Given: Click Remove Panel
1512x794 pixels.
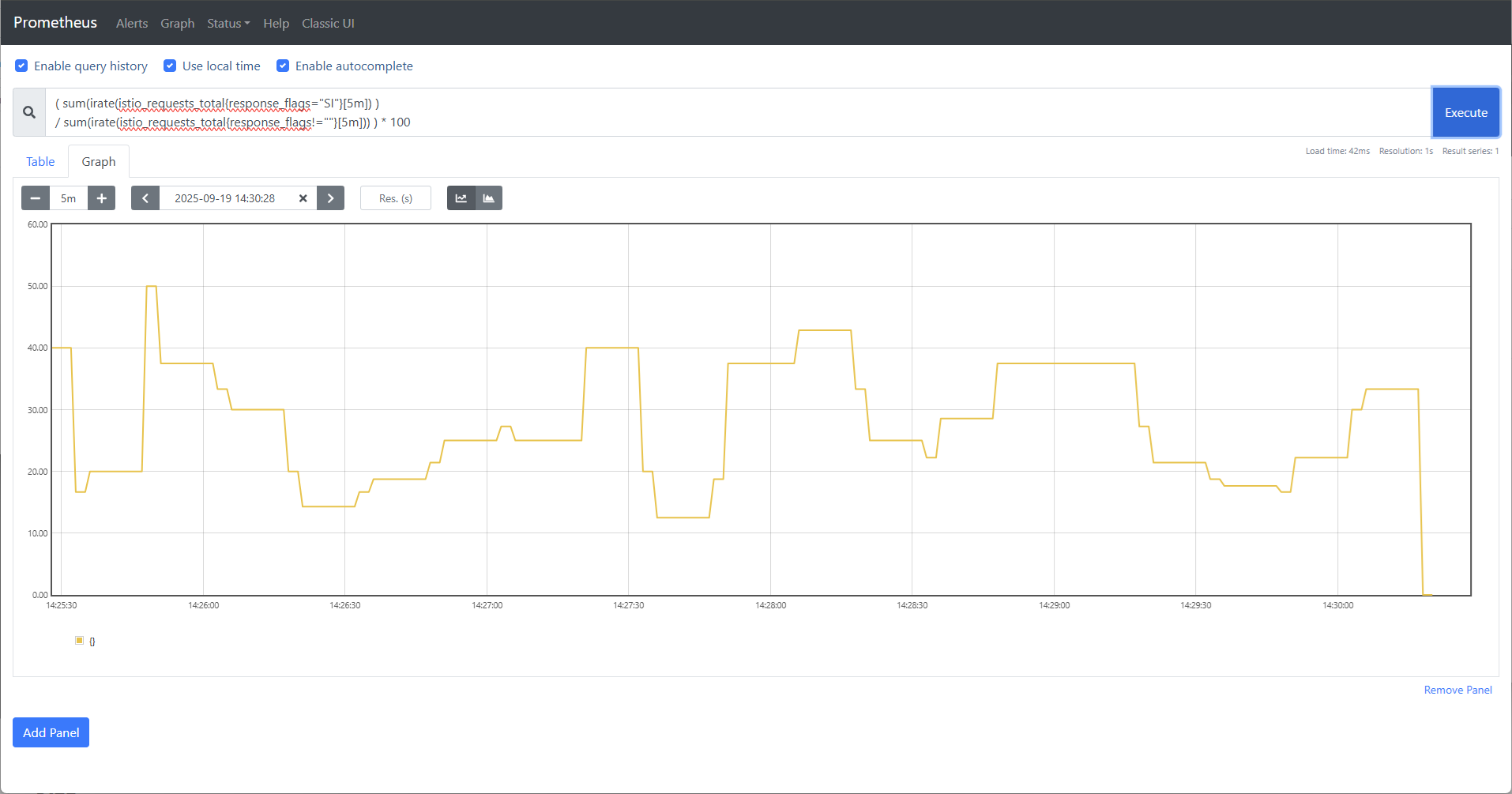Looking at the screenshot, I should point(1457,689).
